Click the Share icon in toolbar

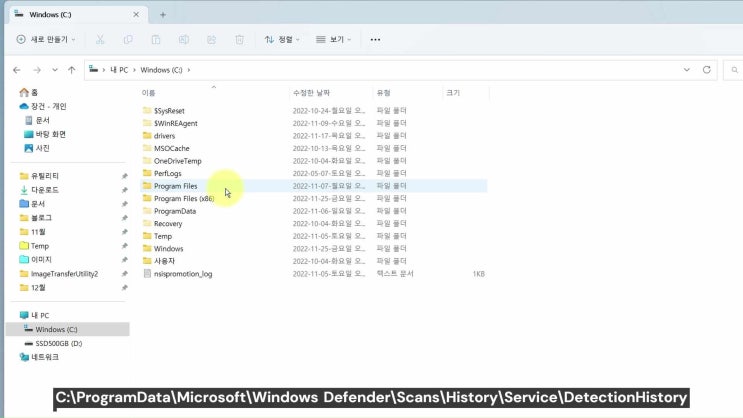(211, 40)
